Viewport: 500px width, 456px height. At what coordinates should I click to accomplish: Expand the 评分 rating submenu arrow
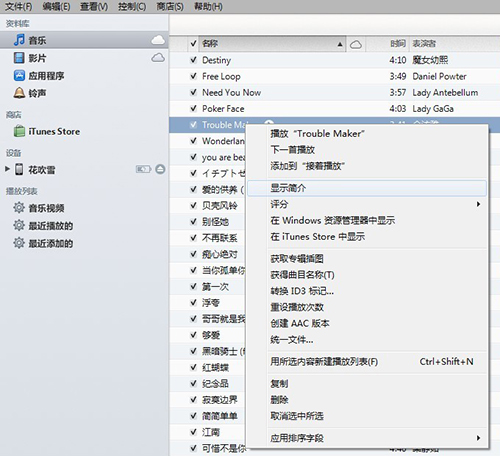pyautogui.click(x=478, y=204)
